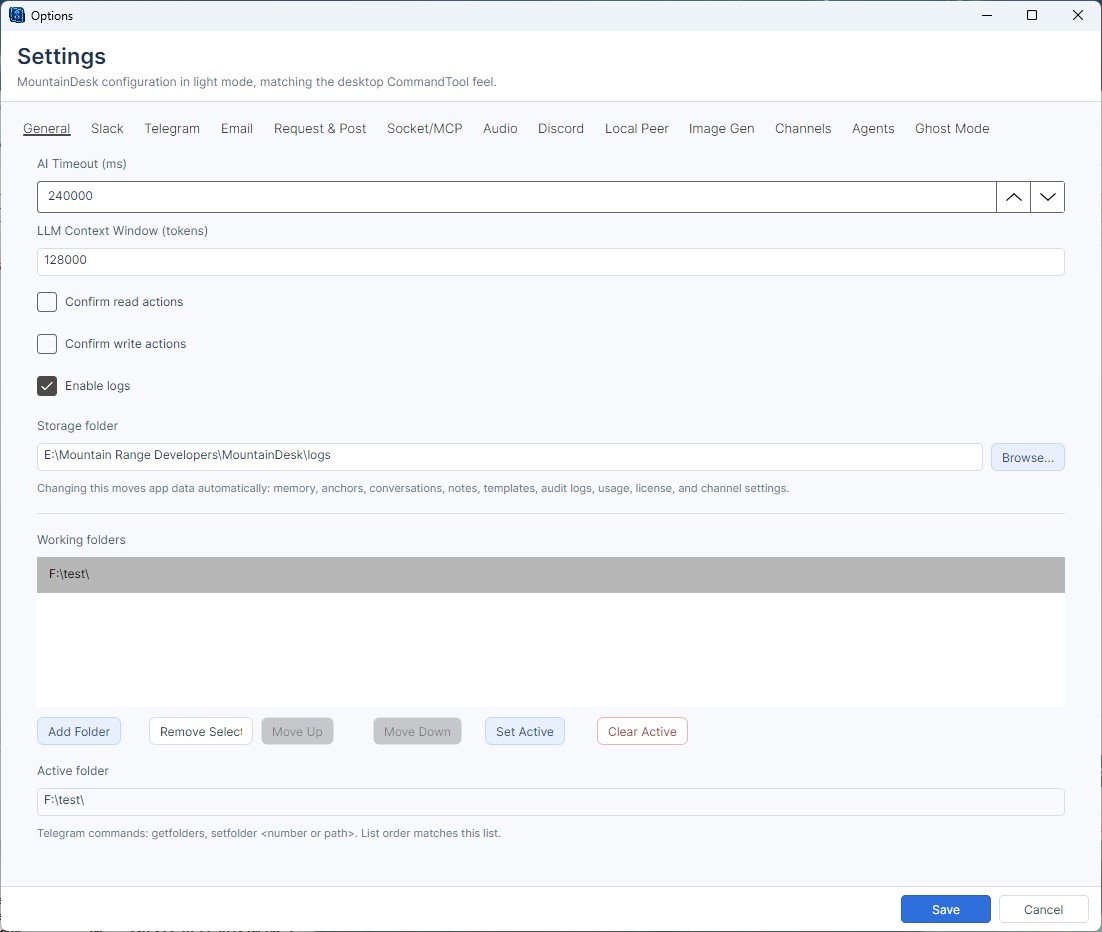Click the Options window app icon
This screenshot has height=932, width=1102.
tap(17, 15)
